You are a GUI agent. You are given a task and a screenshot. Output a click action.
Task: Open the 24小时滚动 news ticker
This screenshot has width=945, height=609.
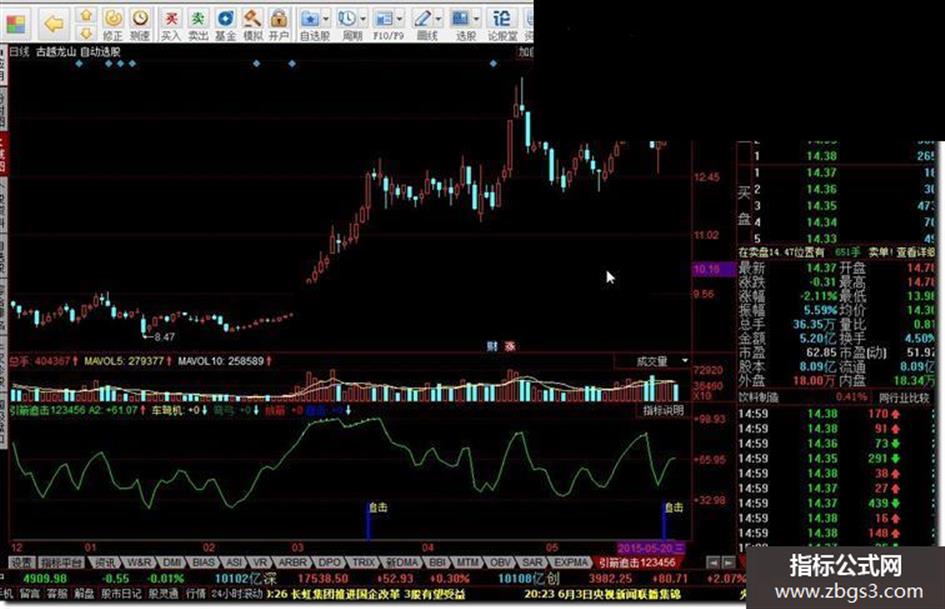[237, 594]
